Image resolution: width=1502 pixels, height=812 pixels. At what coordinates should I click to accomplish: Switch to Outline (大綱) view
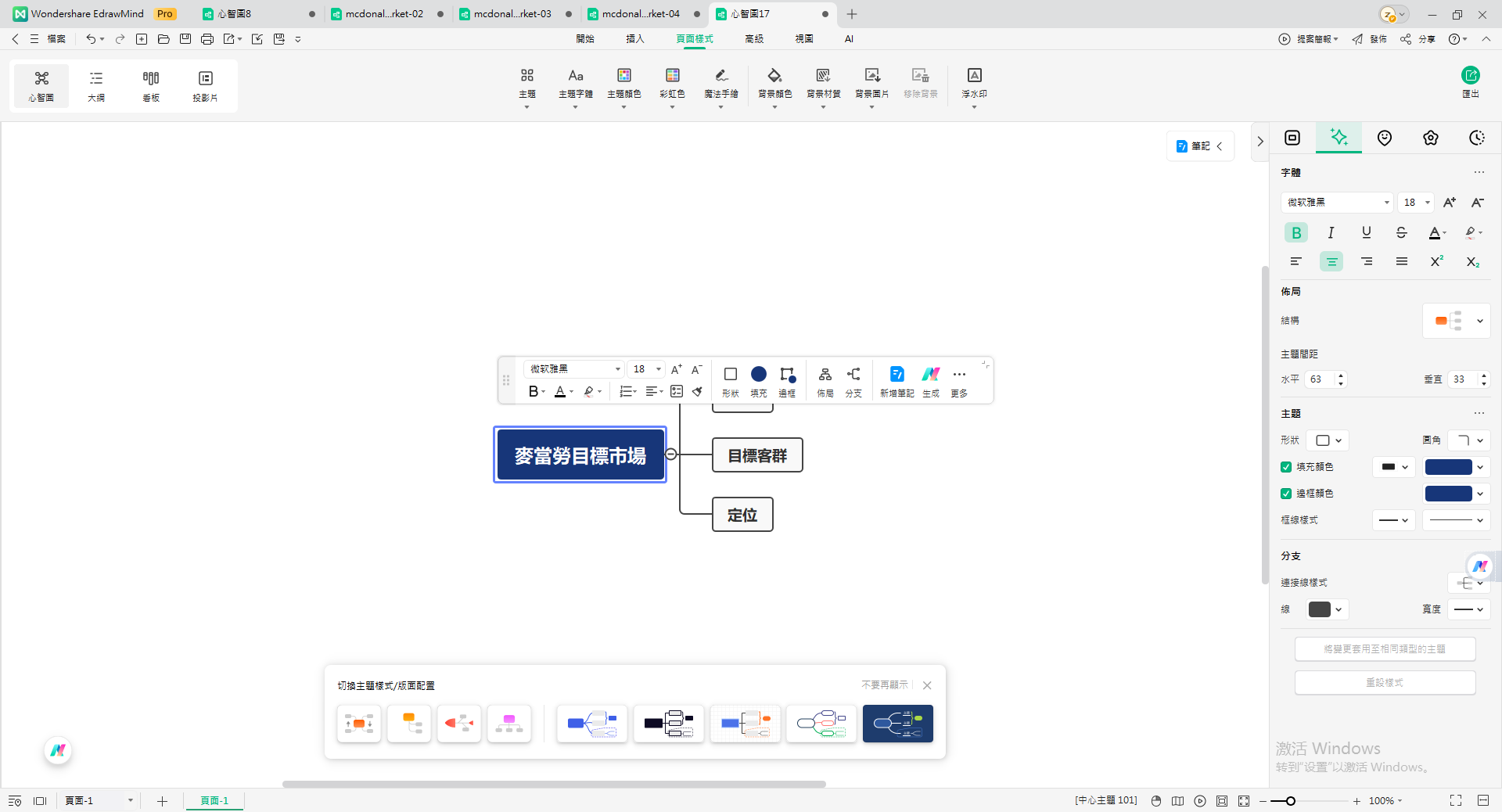(96, 84)
